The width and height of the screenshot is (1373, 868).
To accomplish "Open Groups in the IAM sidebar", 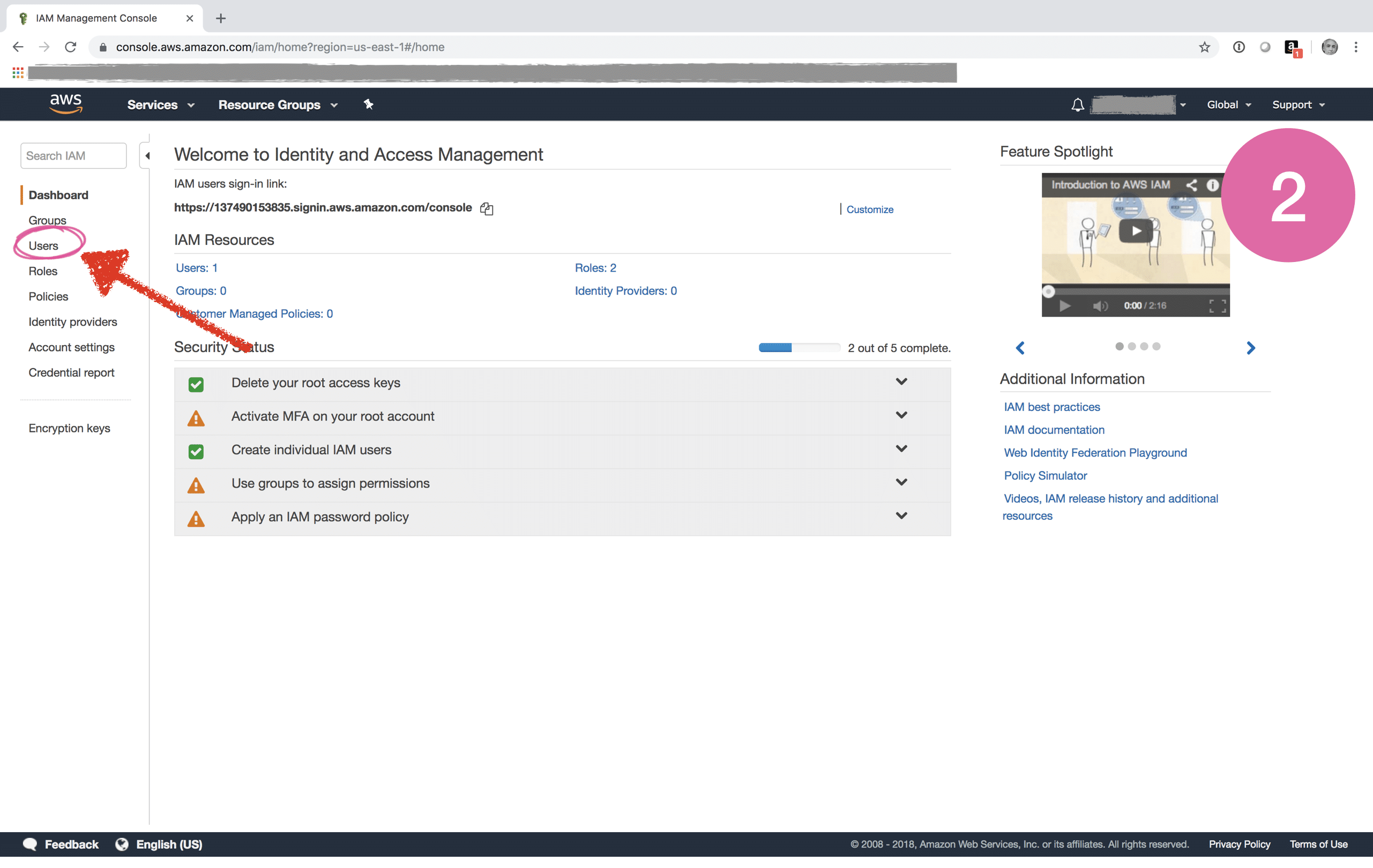I will [x=47, y=220].
